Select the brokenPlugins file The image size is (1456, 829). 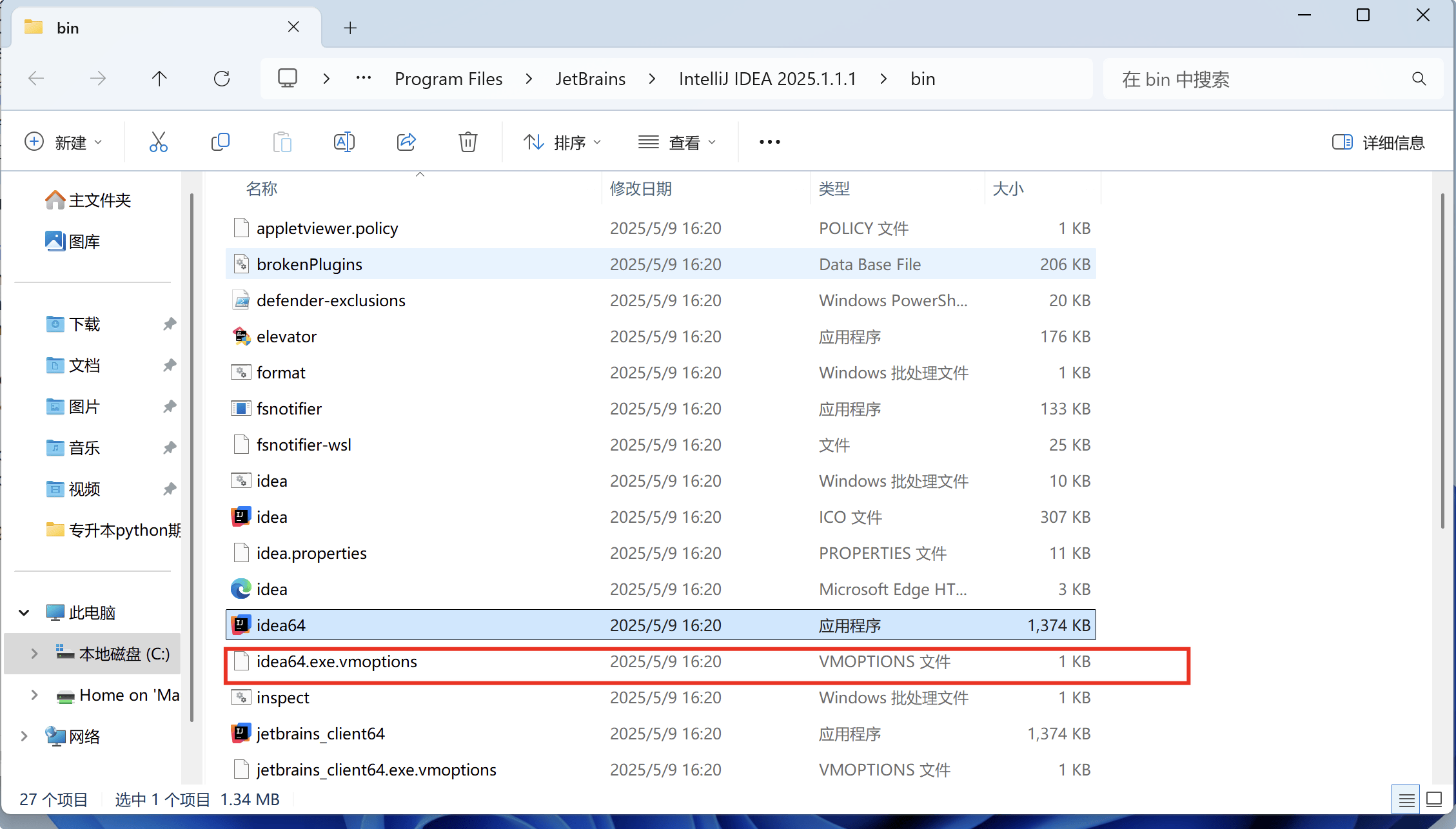[x=661, y=264]
